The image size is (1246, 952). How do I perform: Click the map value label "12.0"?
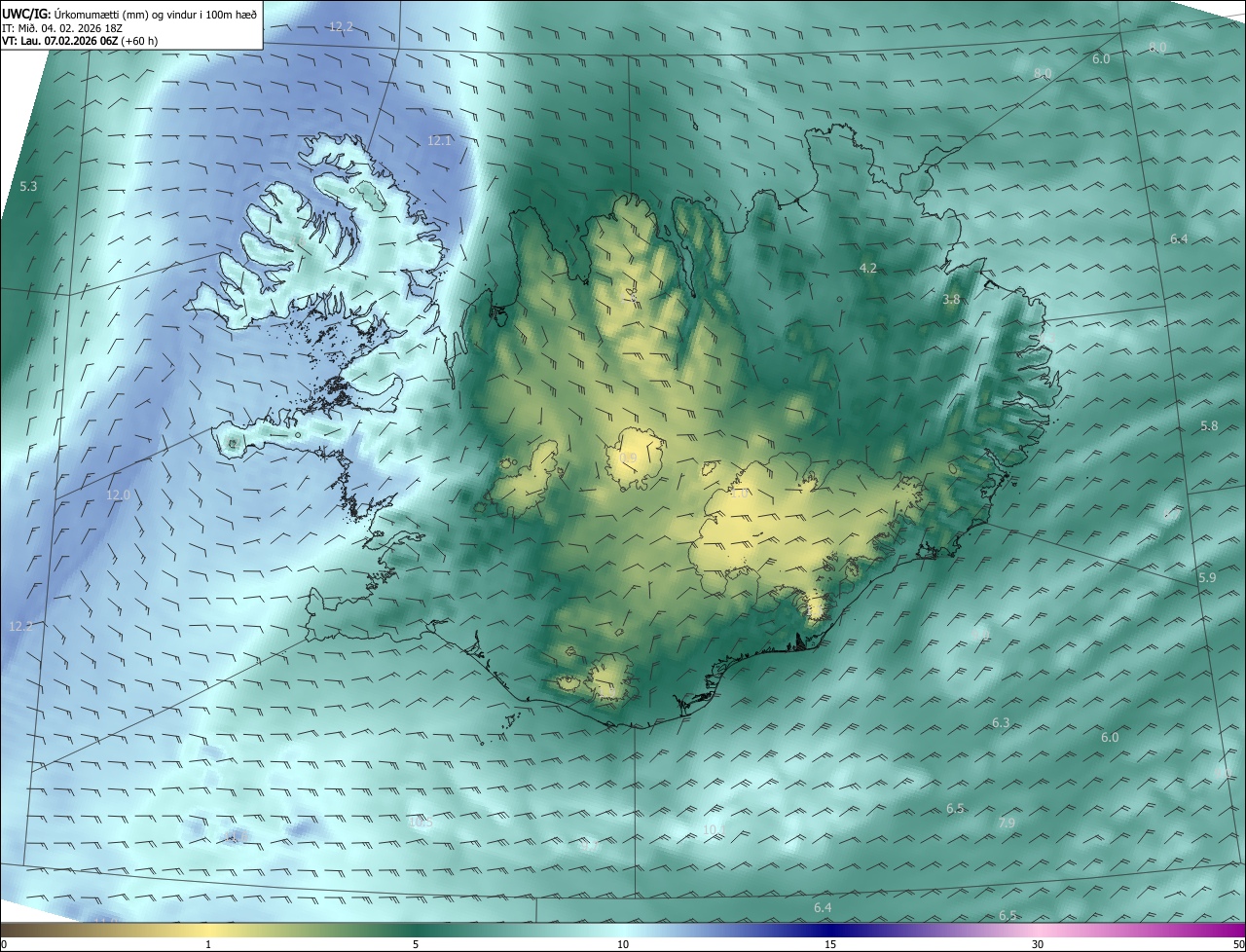pos(118,495)
